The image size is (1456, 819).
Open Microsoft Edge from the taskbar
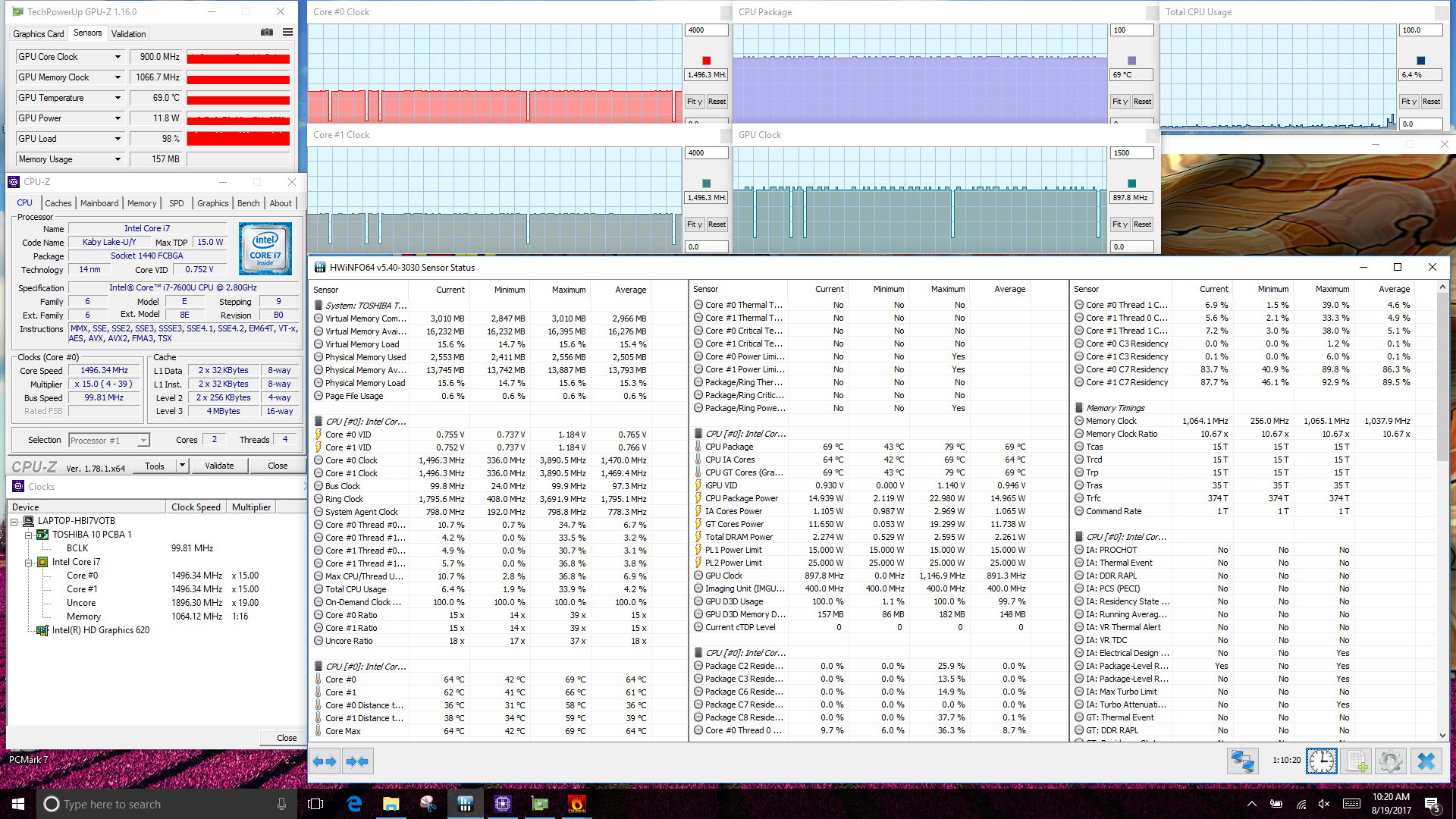(x=354, y=804)
